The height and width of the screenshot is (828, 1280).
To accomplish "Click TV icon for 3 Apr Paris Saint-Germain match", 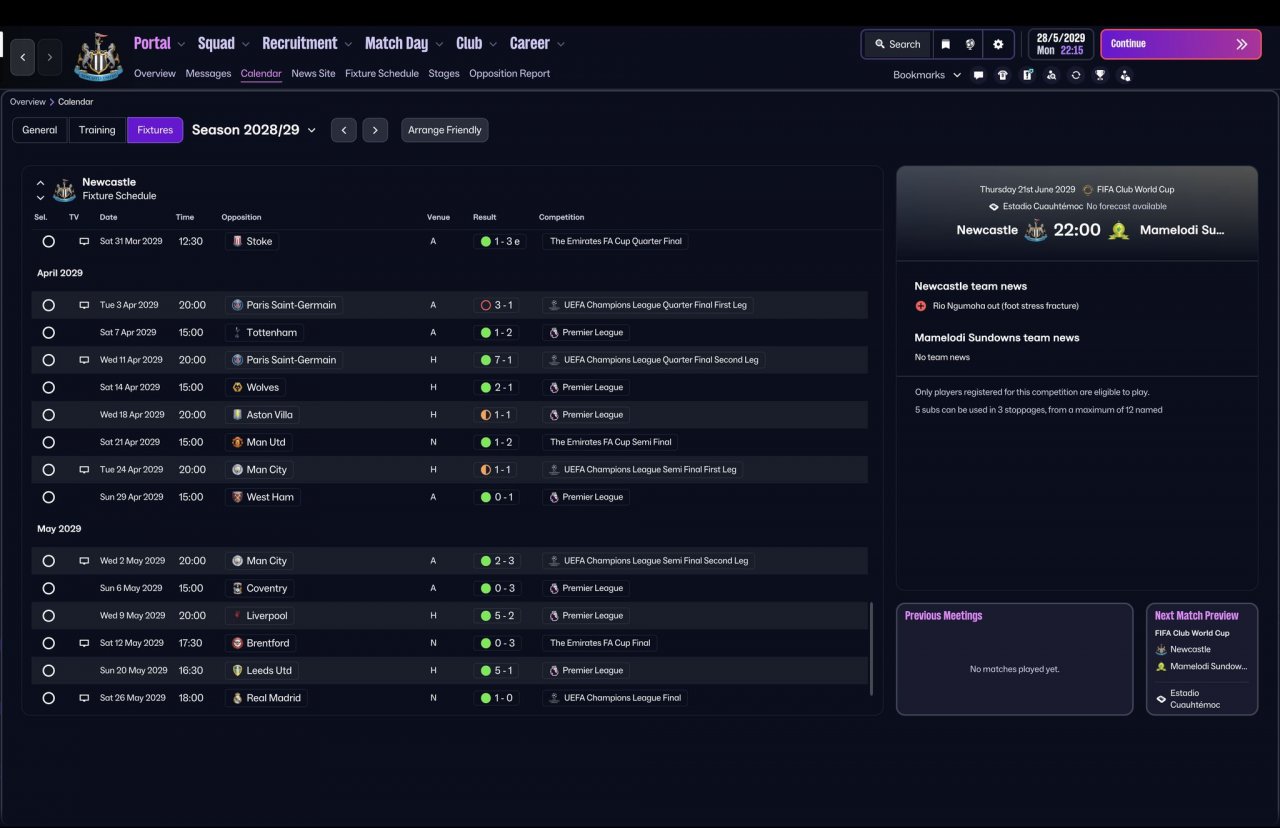I will click(x=84, y=305).
